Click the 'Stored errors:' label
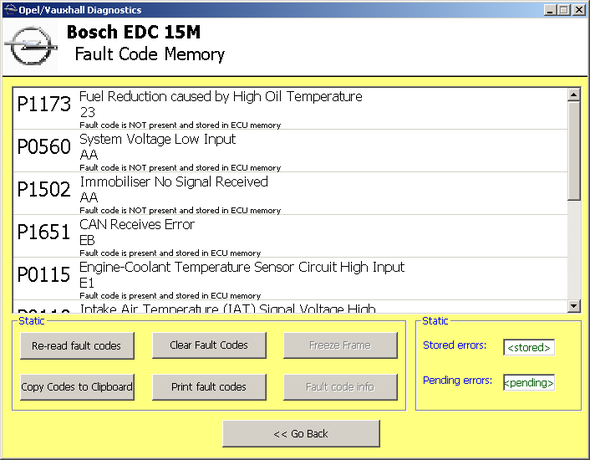The image size is (590, 460). (x=455, y=345)
